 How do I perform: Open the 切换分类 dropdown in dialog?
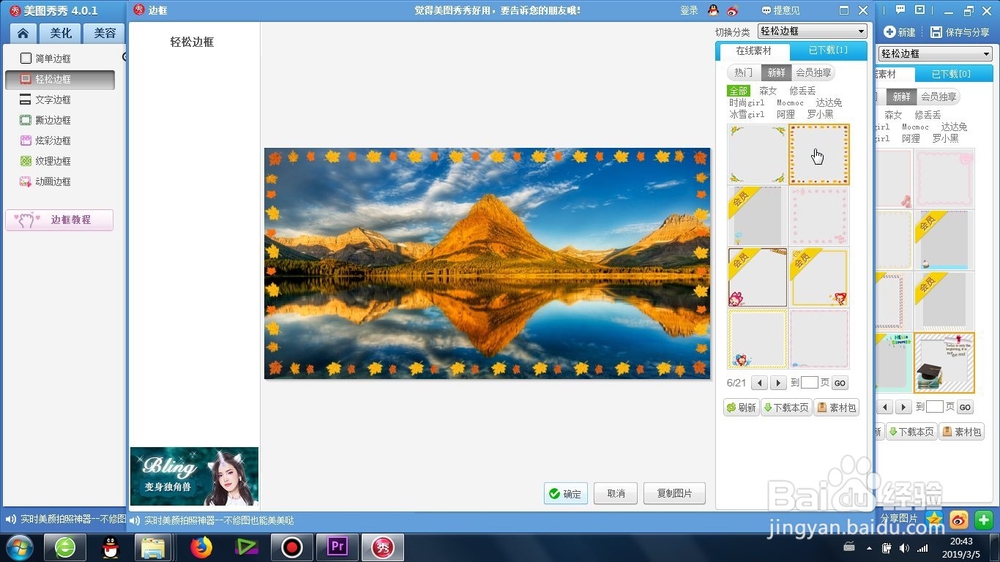tap(812, 31)
